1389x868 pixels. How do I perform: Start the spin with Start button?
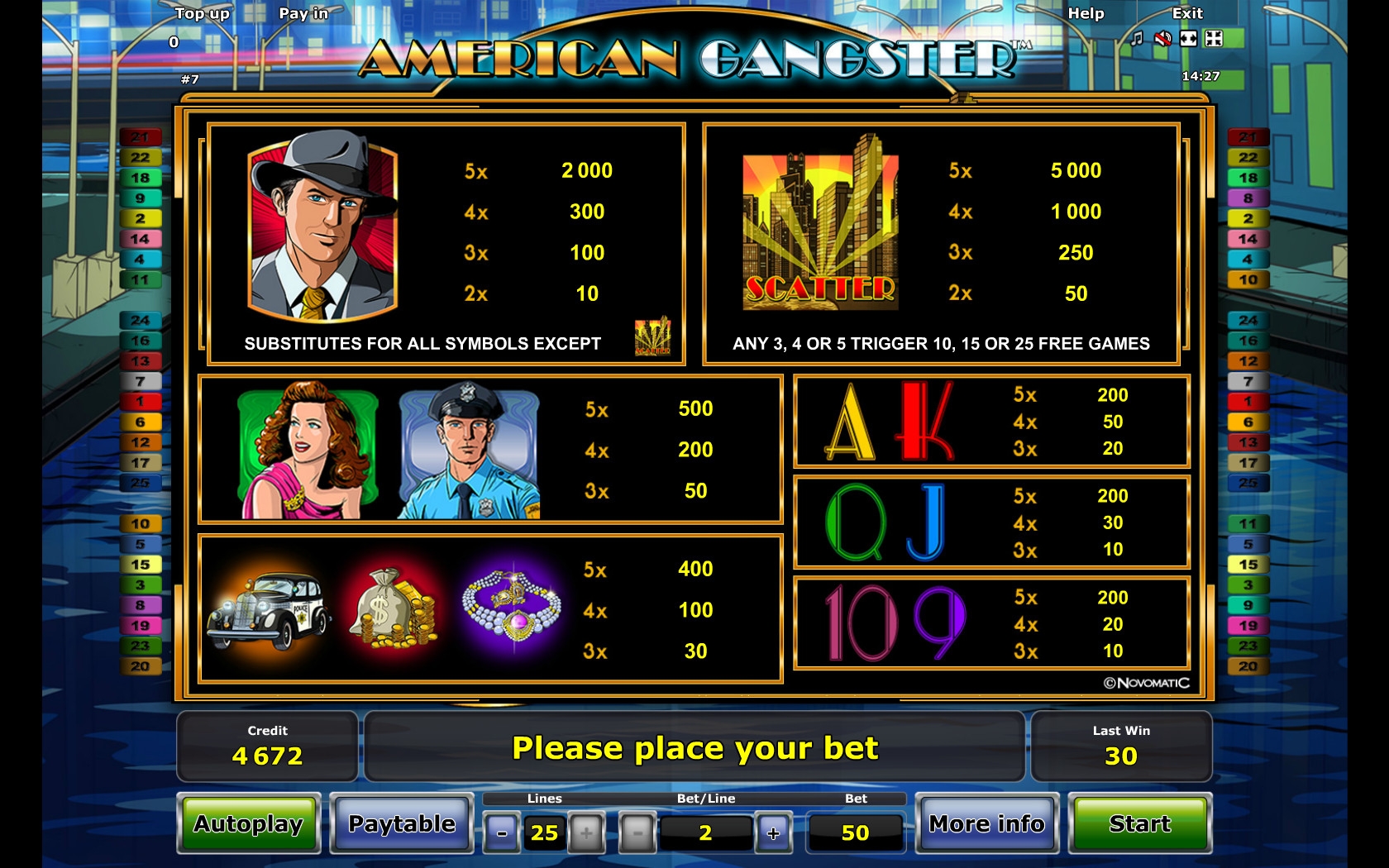click(x=1139, y=823)
